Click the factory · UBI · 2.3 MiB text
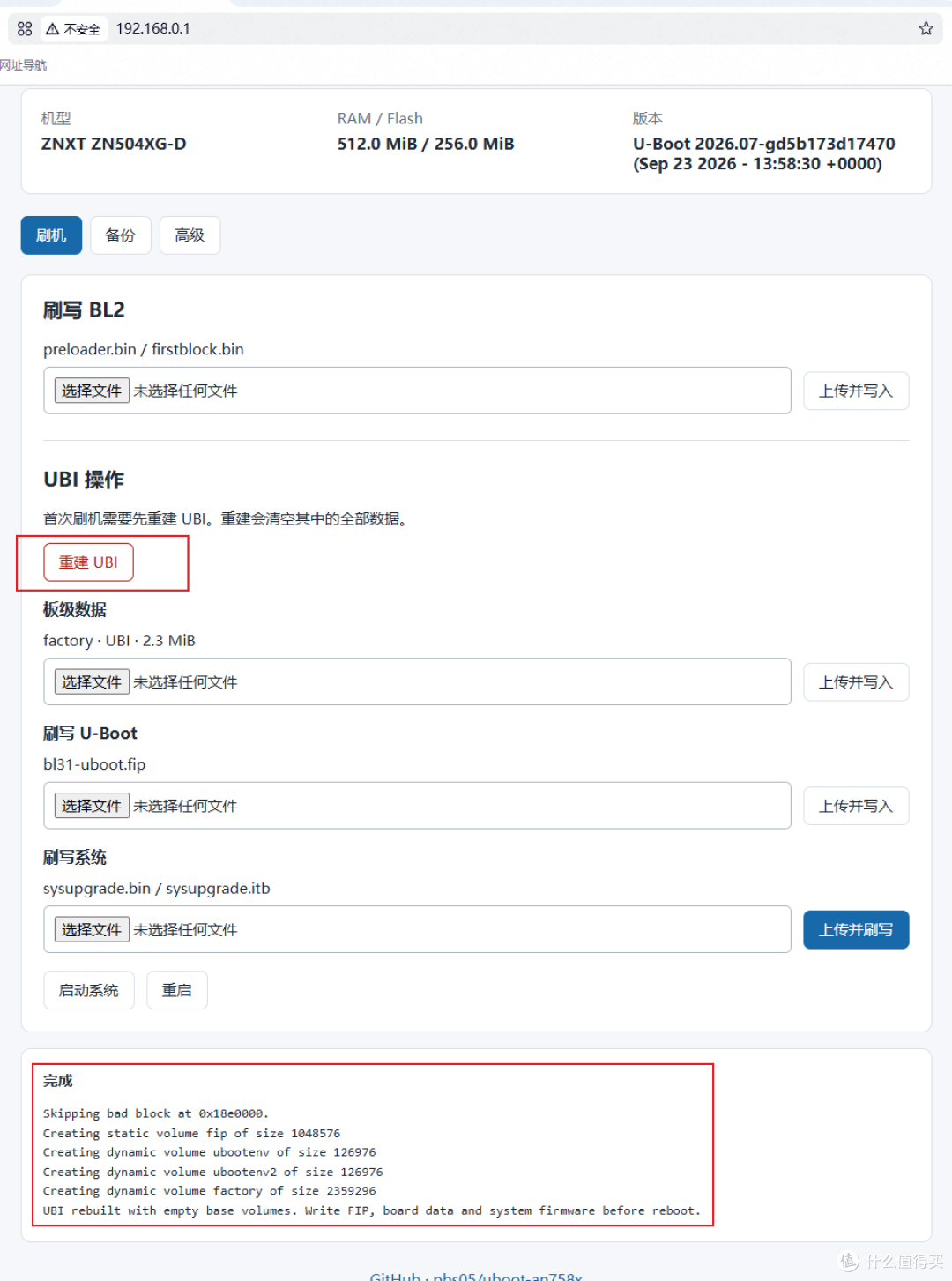952x1281 pixels. pos(119,641)
